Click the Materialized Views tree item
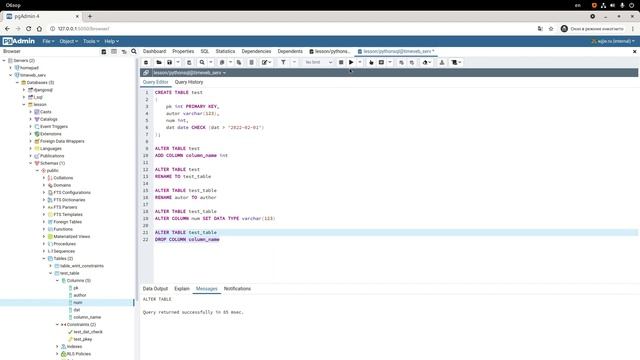 pos(72,236)
